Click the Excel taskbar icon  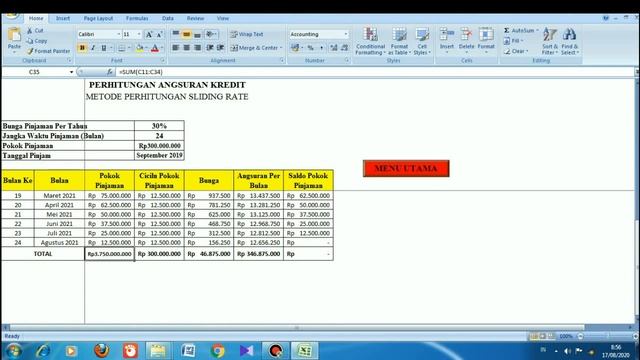[304, 351]
